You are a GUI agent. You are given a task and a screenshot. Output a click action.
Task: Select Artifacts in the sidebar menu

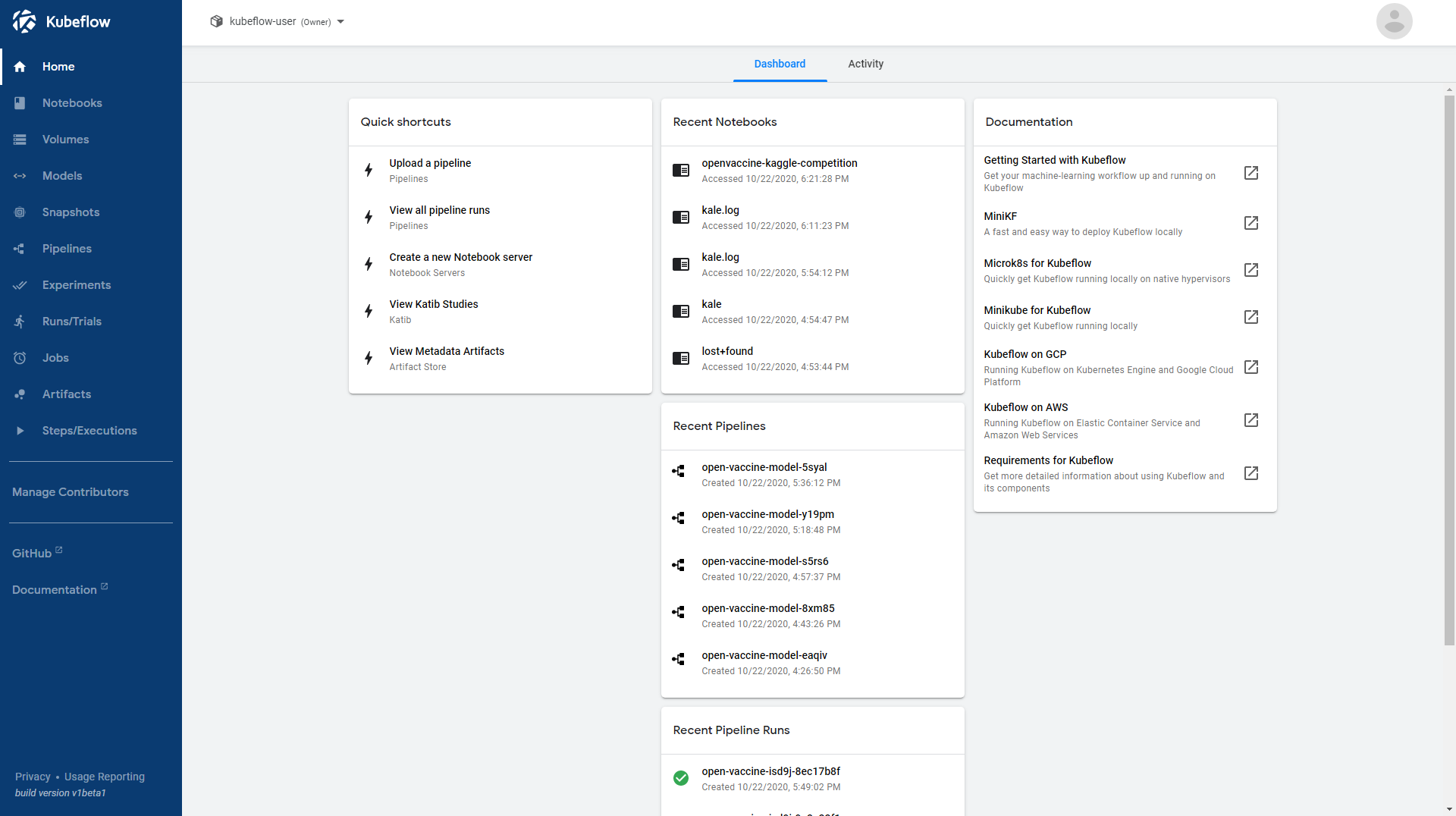[67, 394]
